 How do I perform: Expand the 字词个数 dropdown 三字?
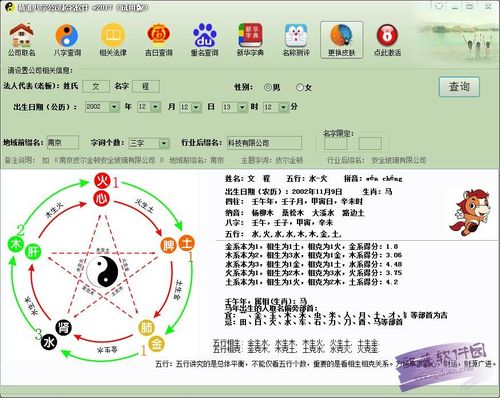pos(164,143)
